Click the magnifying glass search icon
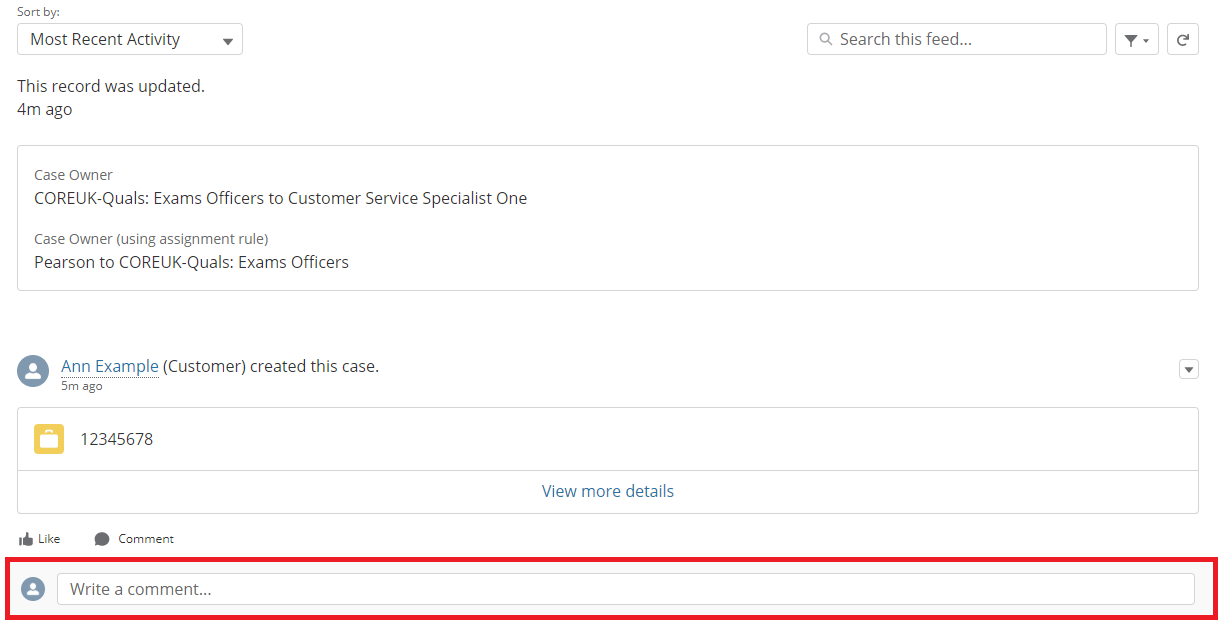The image size is (1223, 624). click(x=826, y=40)
